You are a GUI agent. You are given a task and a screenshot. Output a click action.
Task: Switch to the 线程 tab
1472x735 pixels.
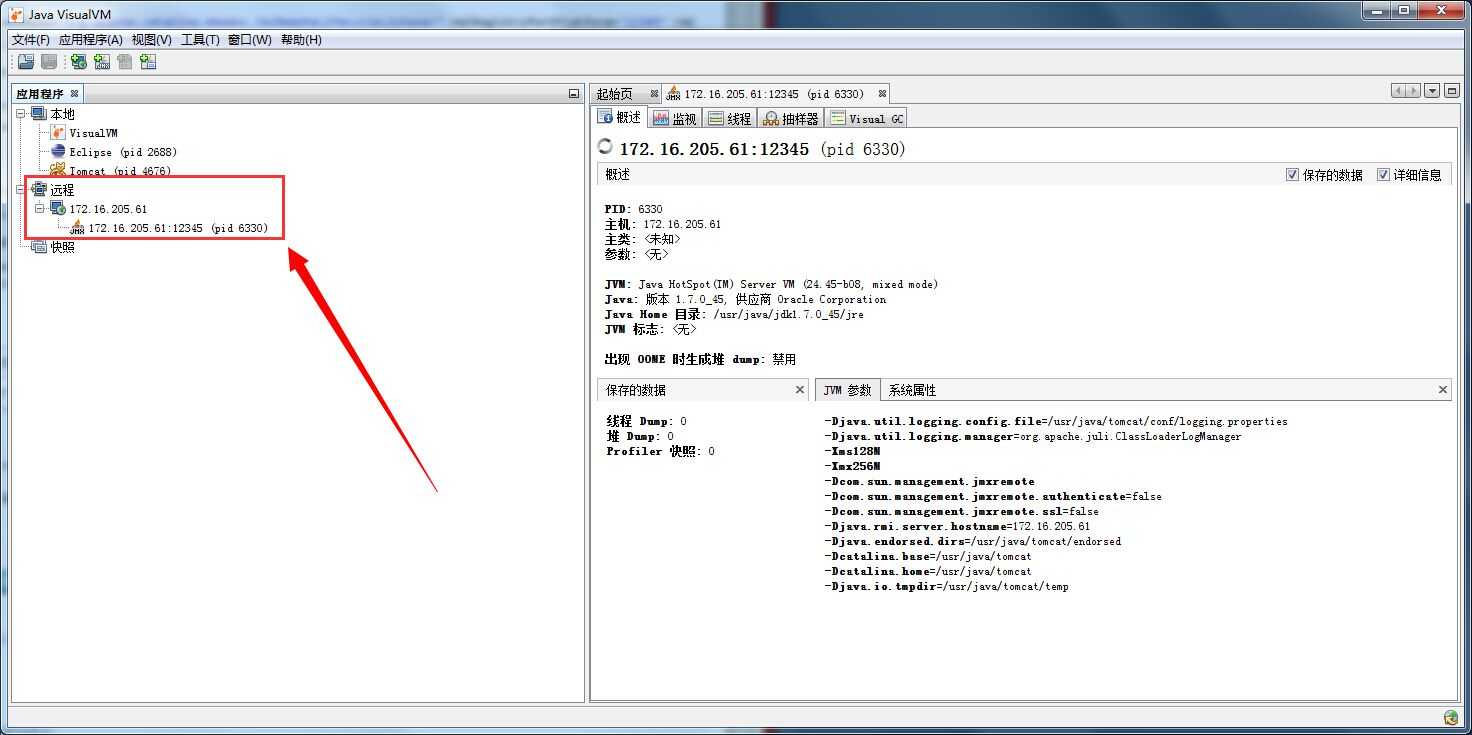(x=729, y=118)
